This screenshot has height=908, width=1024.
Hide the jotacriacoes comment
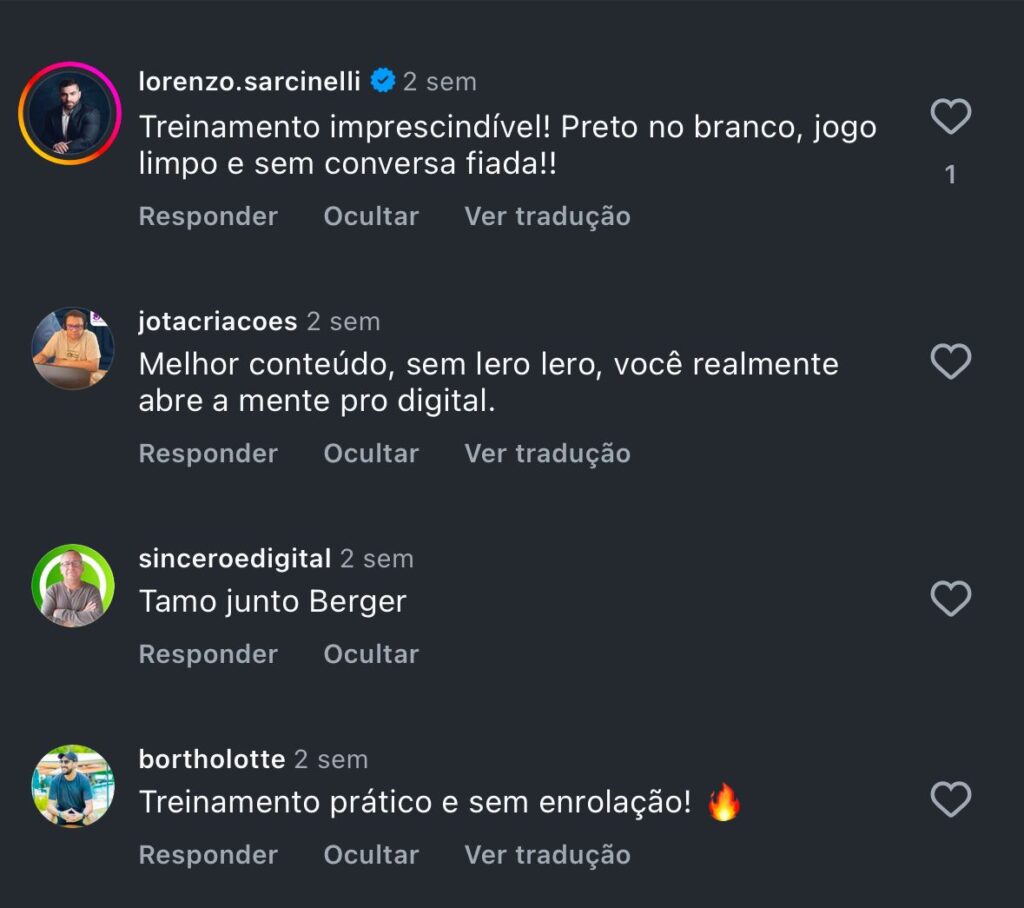(x=371, y=453)
